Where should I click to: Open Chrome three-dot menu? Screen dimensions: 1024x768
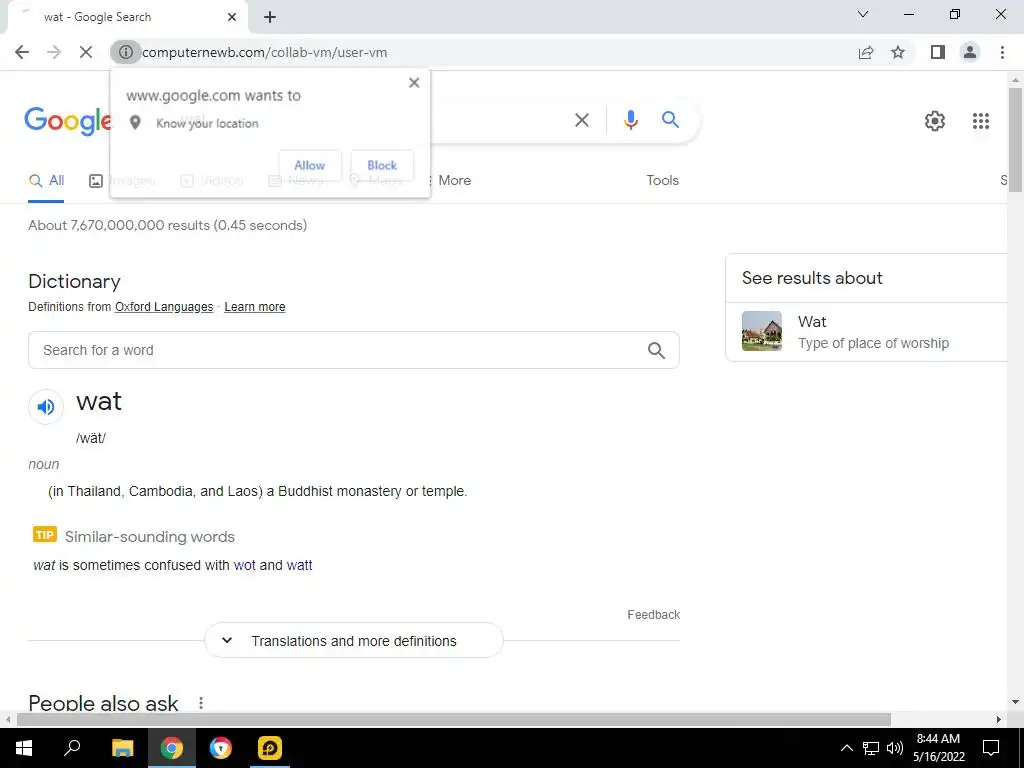click(1002, 52)
